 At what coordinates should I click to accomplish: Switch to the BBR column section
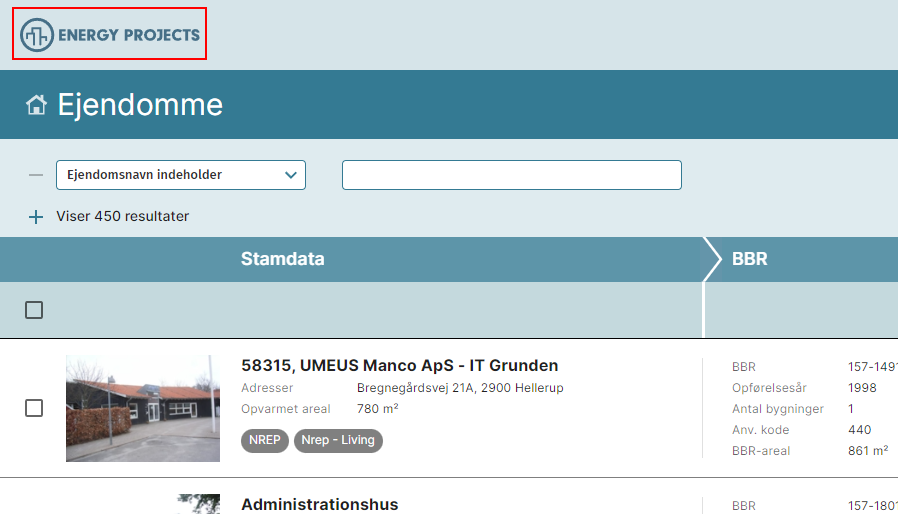(x=749, y=259)
